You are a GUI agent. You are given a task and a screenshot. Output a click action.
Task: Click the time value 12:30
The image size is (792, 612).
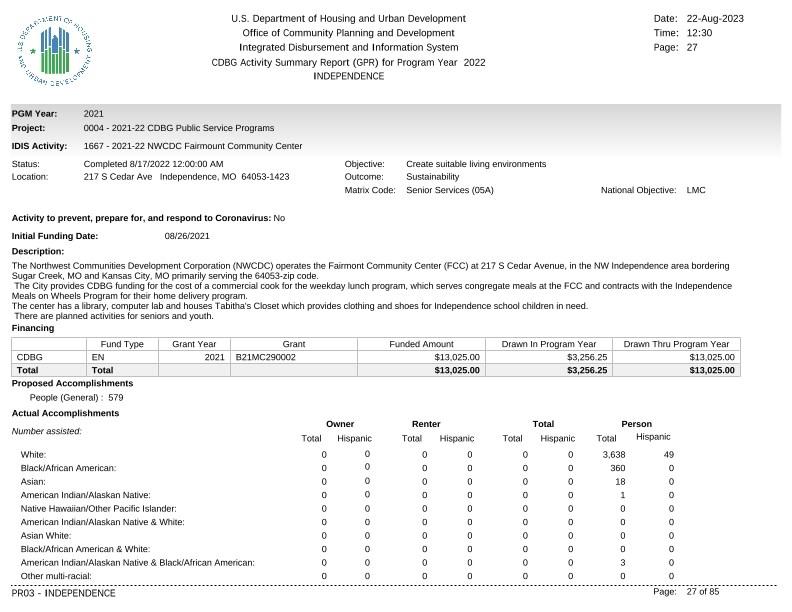[699, 33]
